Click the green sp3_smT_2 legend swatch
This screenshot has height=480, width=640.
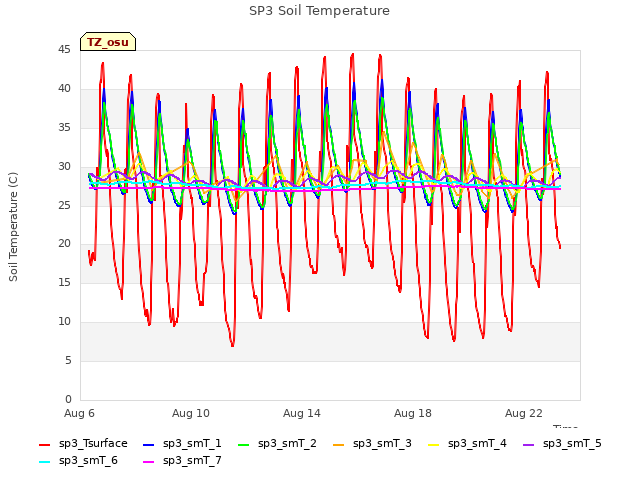pos(244,444)
